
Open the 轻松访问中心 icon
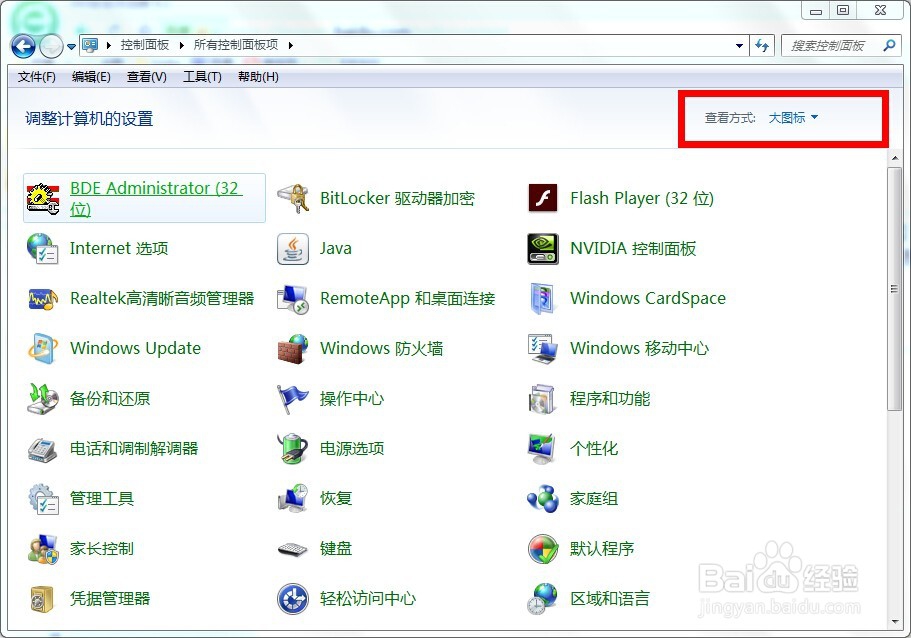tap(293, 598)
